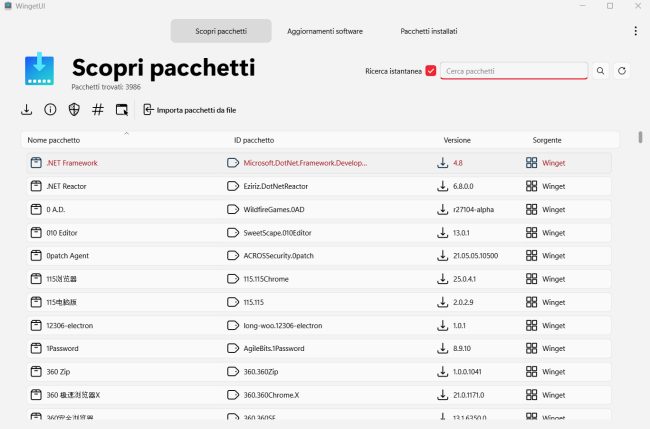Click the reload packages icon
650x429 pixels.
[x=621, y=71]
